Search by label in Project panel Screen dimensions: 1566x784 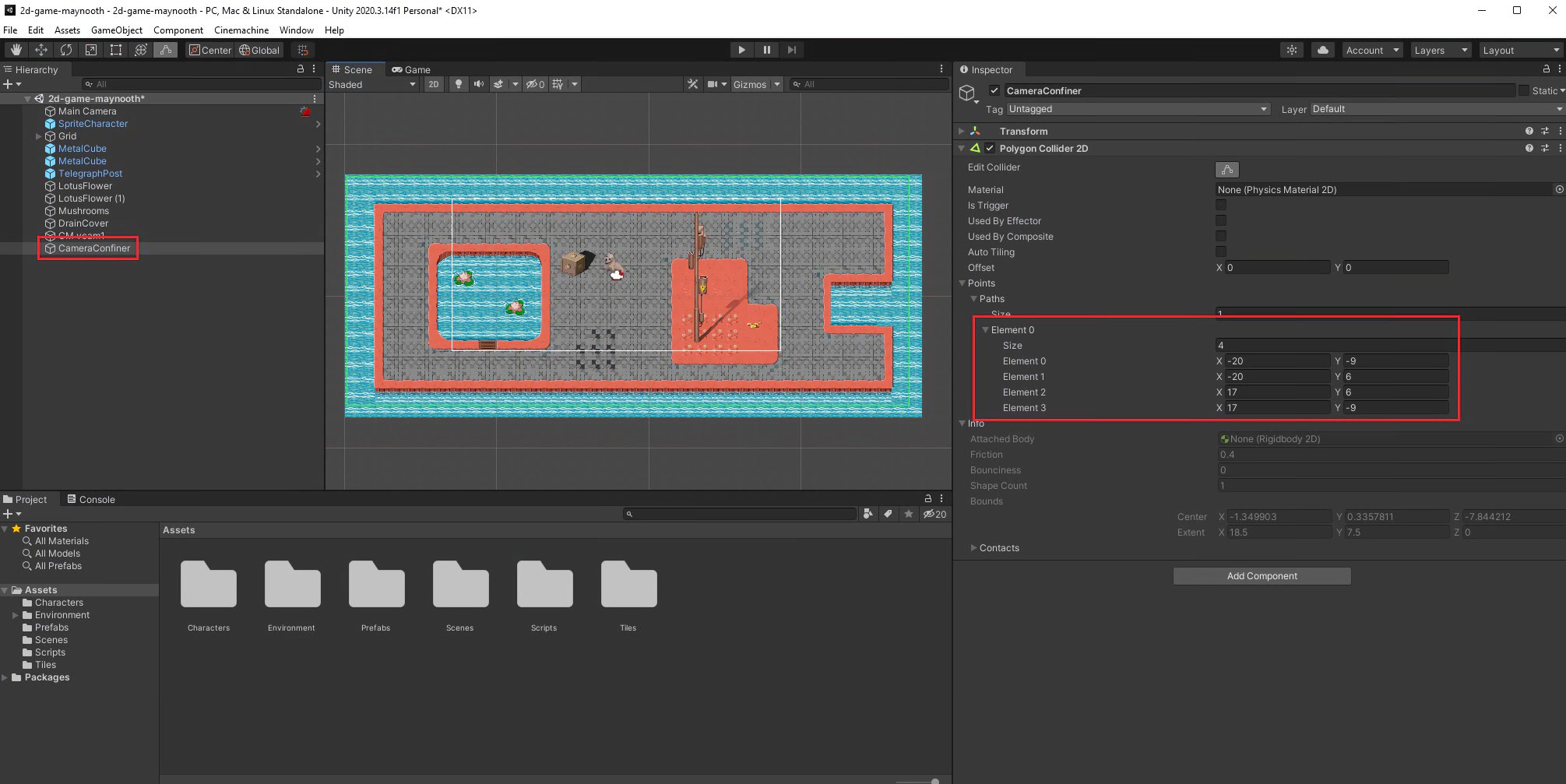click(888, 514)
